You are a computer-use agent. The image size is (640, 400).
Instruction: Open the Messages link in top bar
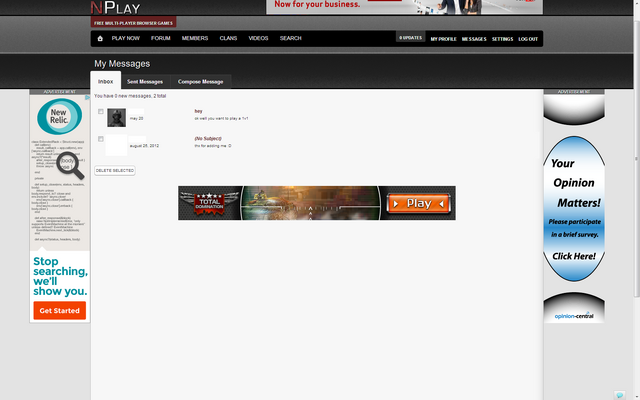click(x=474, y=39)
